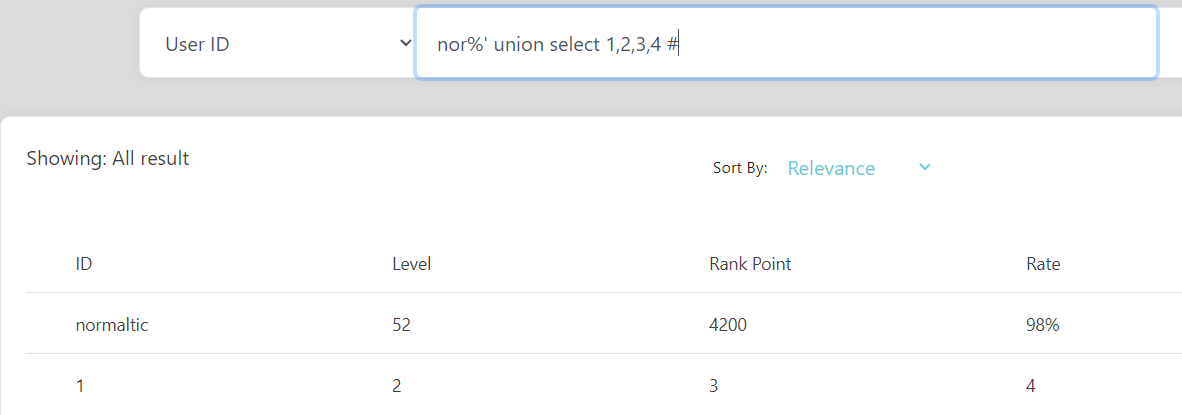Click the Showing: All result text
This screenshot has height=415, width=1182.
pyautogui.click(x=108, y=159)
